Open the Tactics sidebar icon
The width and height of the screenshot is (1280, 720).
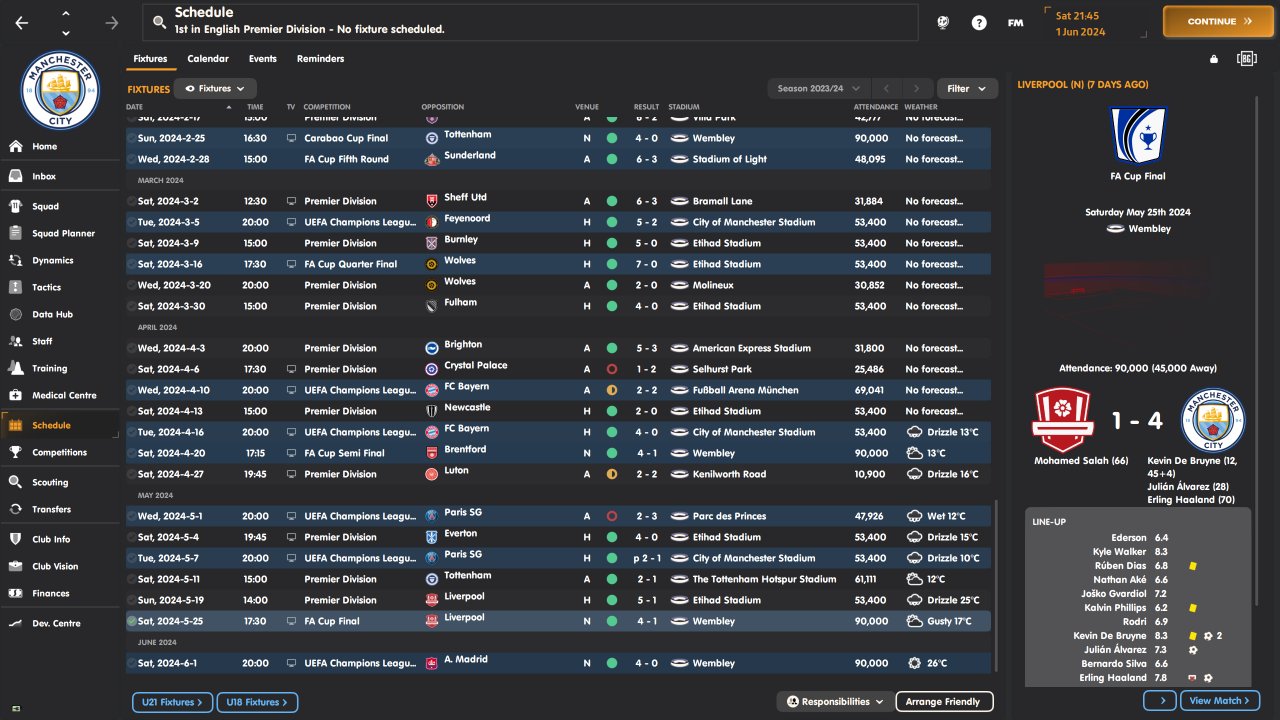[x=16, y=287]
